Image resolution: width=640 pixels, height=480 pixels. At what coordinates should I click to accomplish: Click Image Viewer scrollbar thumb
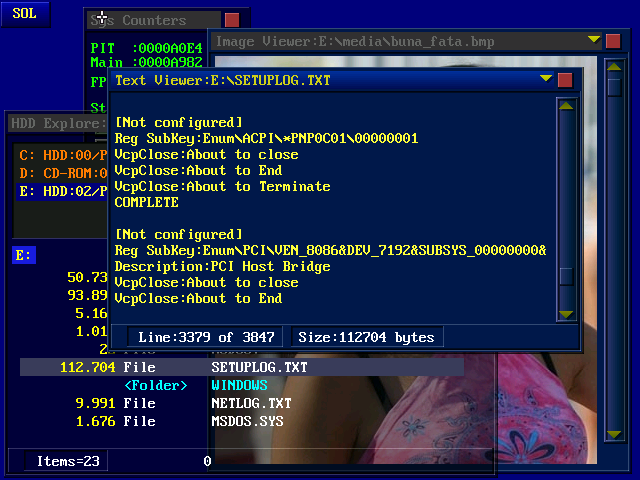(614, 87)
